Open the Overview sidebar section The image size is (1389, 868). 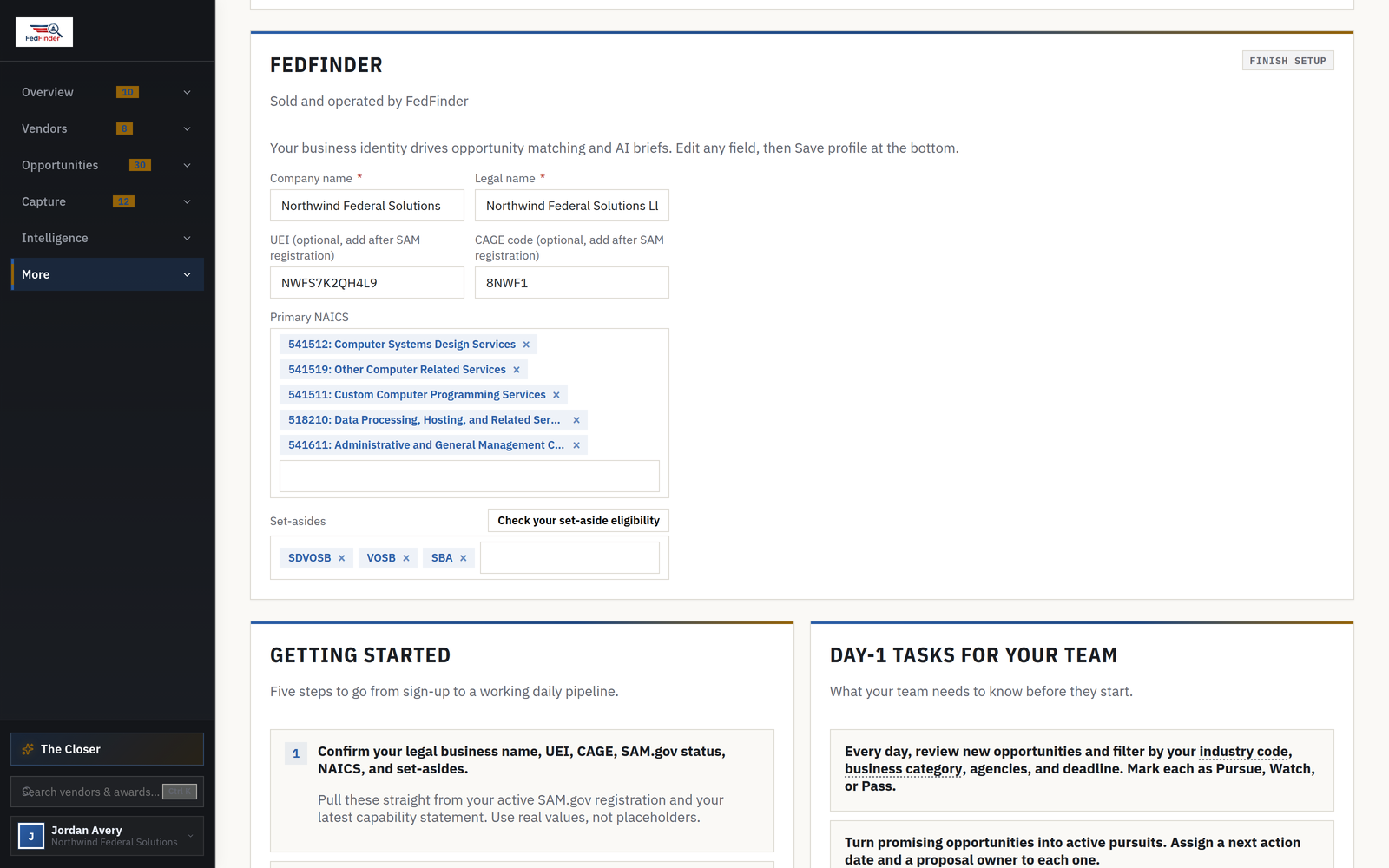tap(108, 92)
